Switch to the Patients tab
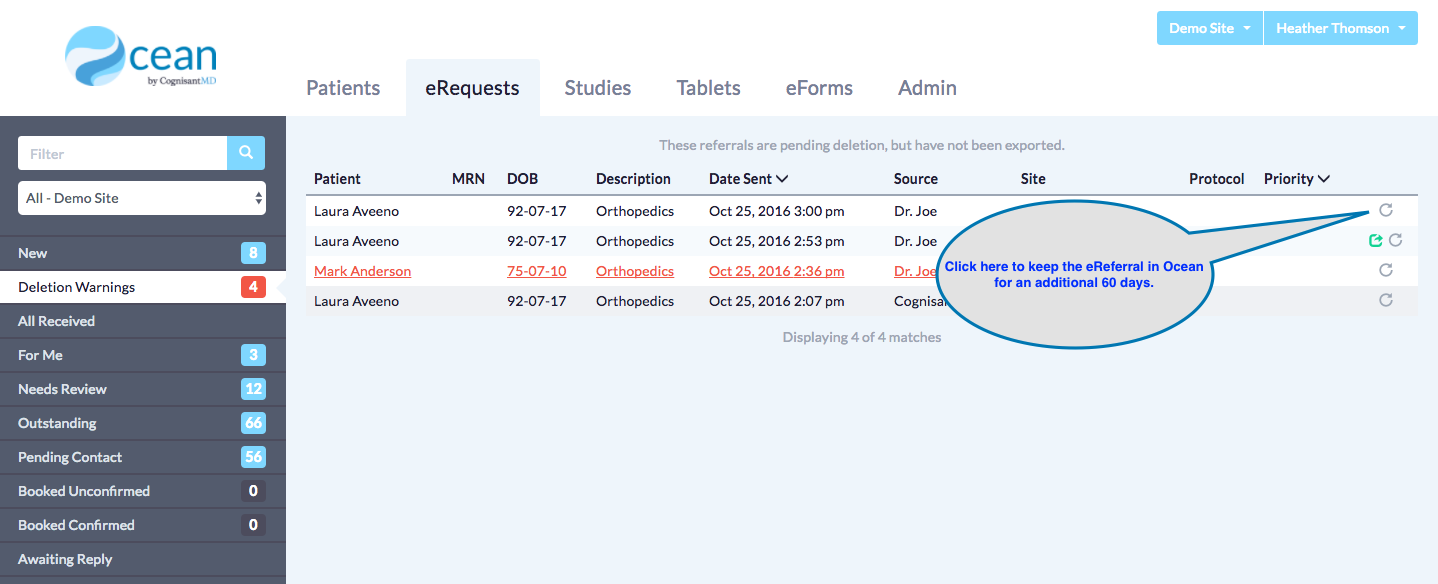 (x=343, y=88)
